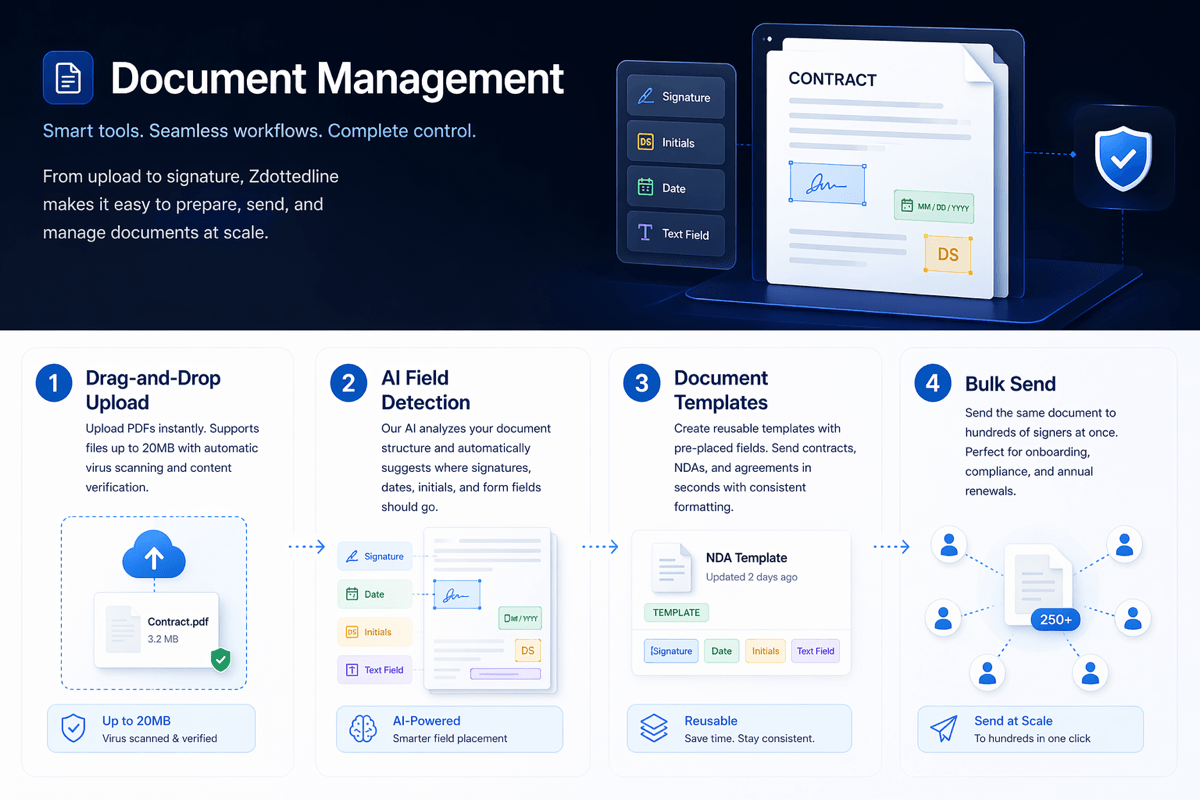Click the green TEMPLATE tag
The width and height of the screenshot is (1200, 800).
pos(677,612)
